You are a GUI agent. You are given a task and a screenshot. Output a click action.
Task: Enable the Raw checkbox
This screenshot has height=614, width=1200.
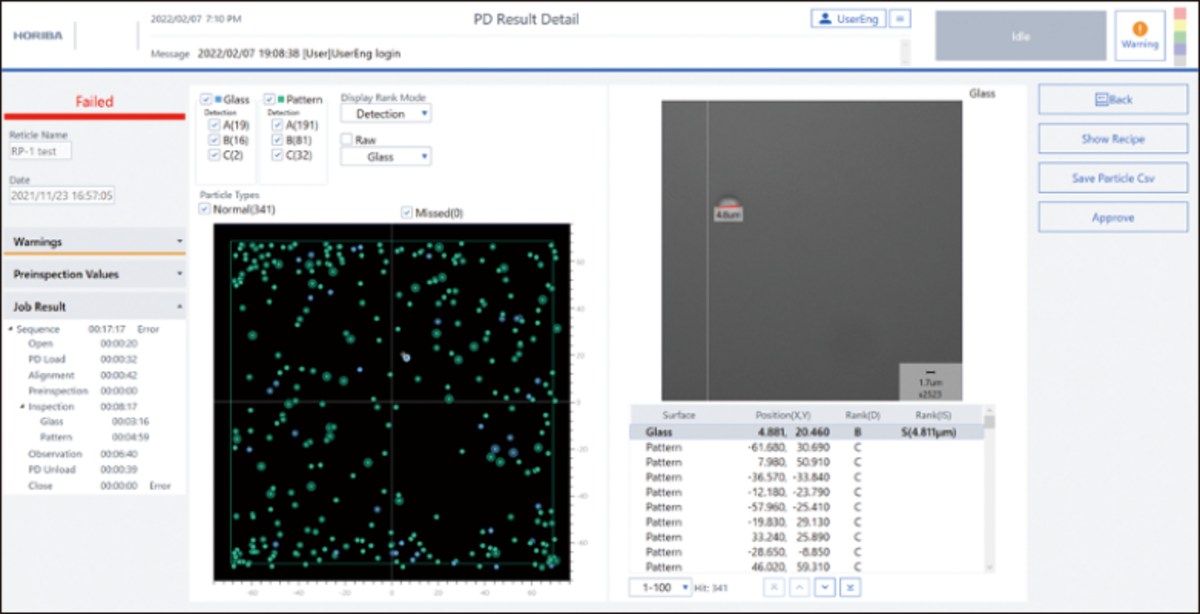pyautogui.click(x=347, y=140)
